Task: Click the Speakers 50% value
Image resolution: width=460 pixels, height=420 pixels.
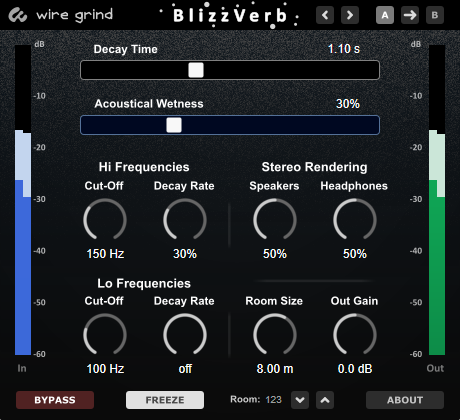Action: point(275,254)
